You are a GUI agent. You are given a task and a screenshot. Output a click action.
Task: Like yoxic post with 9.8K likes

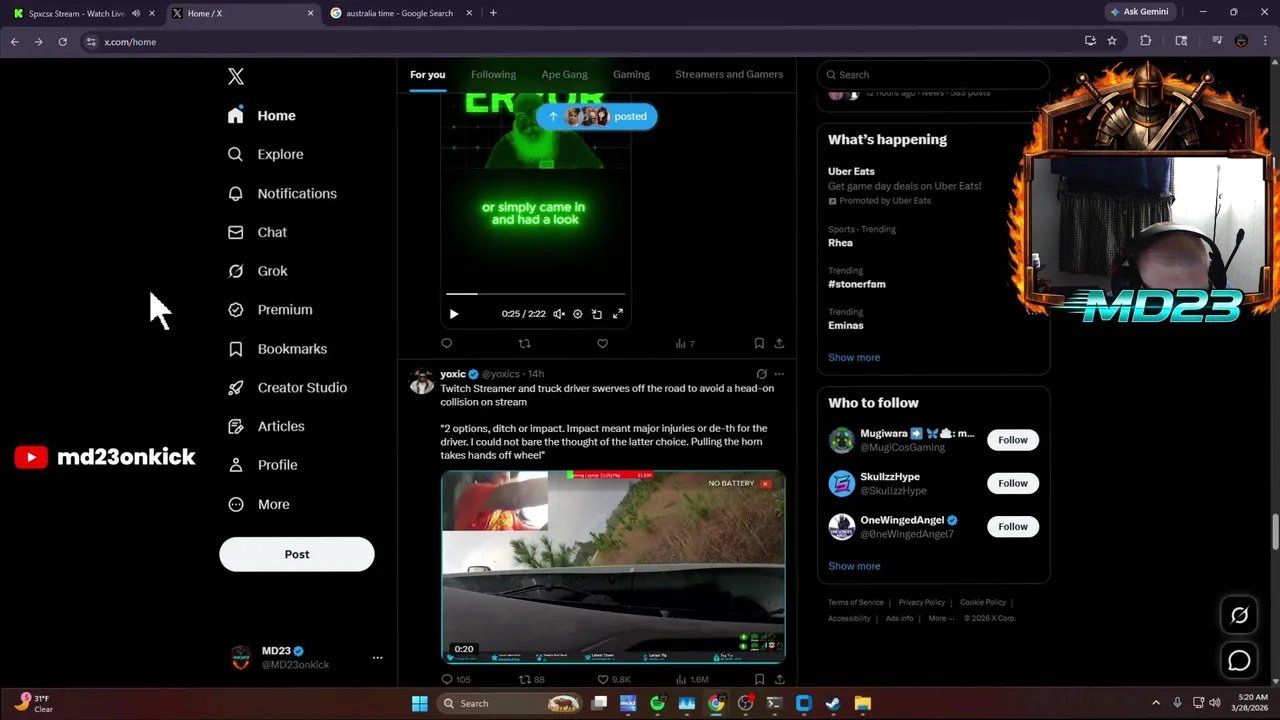pos(613,680)
